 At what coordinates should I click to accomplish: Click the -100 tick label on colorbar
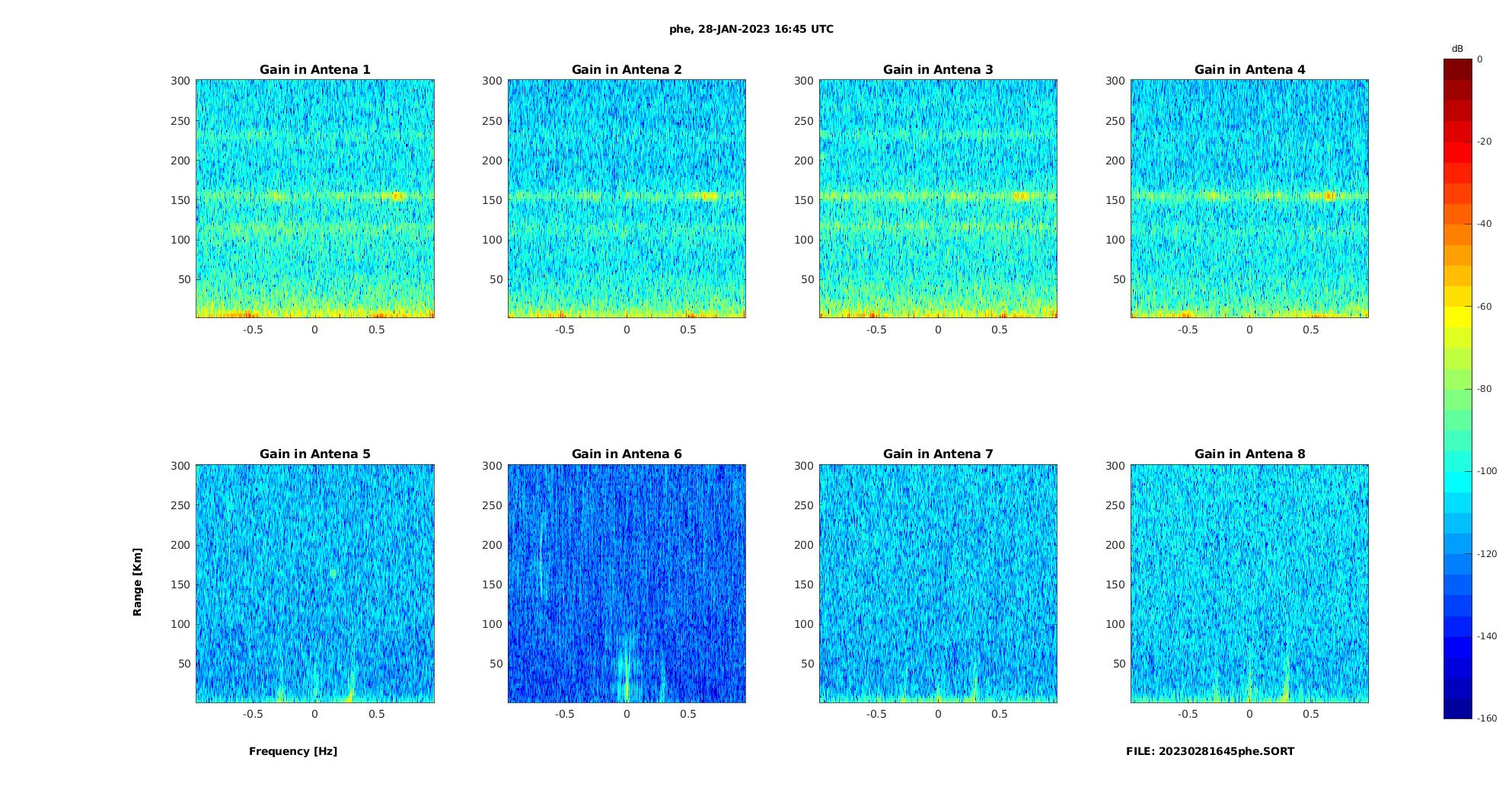click(x=1487, y=471)
